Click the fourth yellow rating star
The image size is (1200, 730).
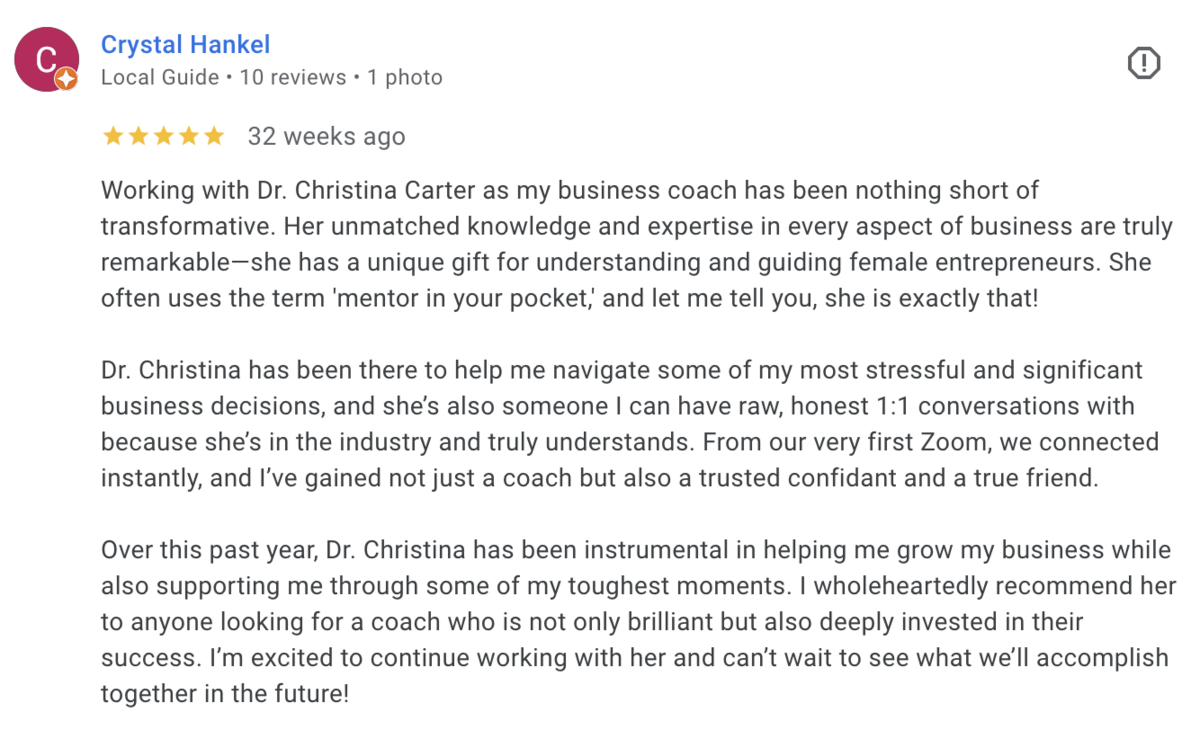coord(189,137)
